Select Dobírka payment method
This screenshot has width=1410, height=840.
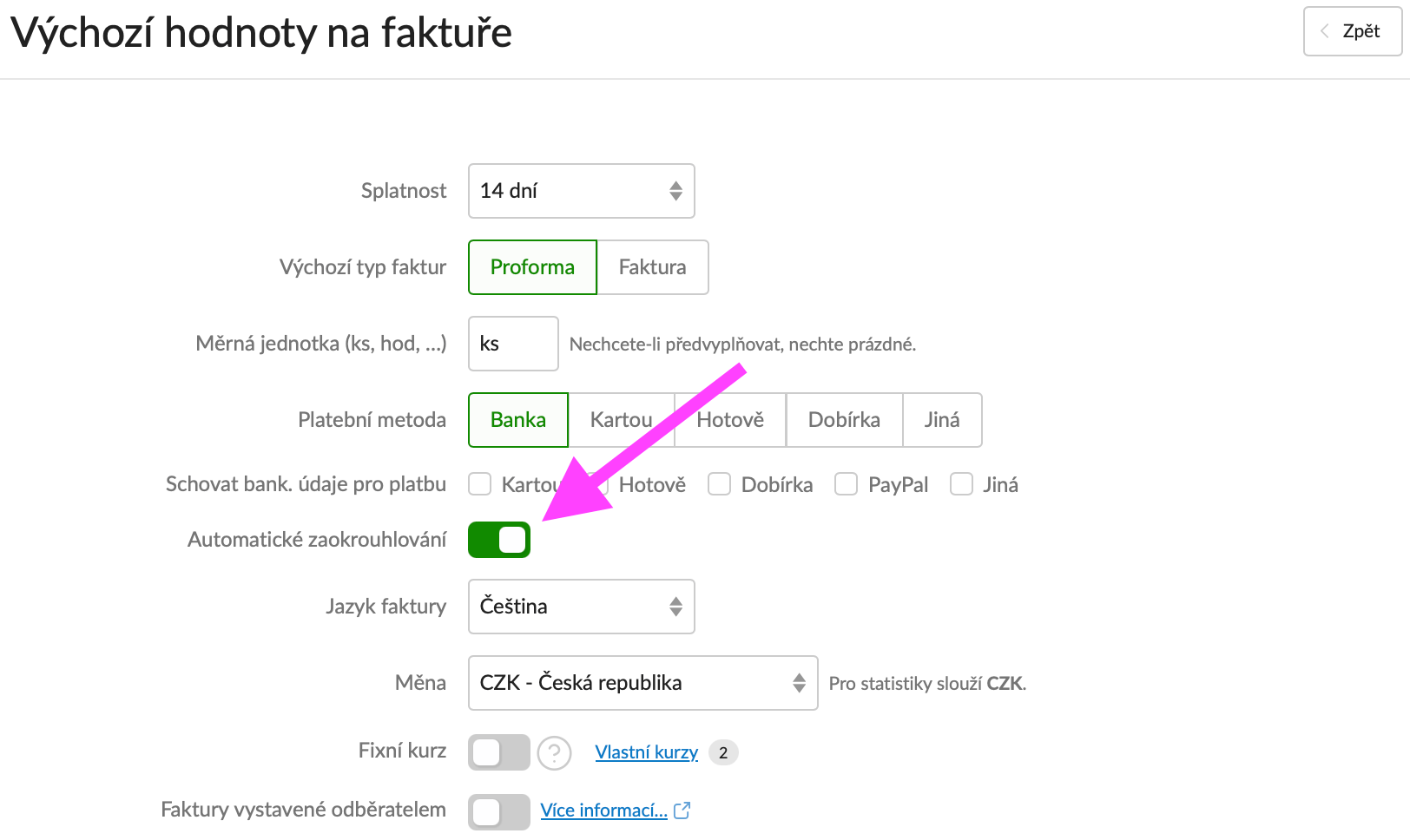(844, 420)
